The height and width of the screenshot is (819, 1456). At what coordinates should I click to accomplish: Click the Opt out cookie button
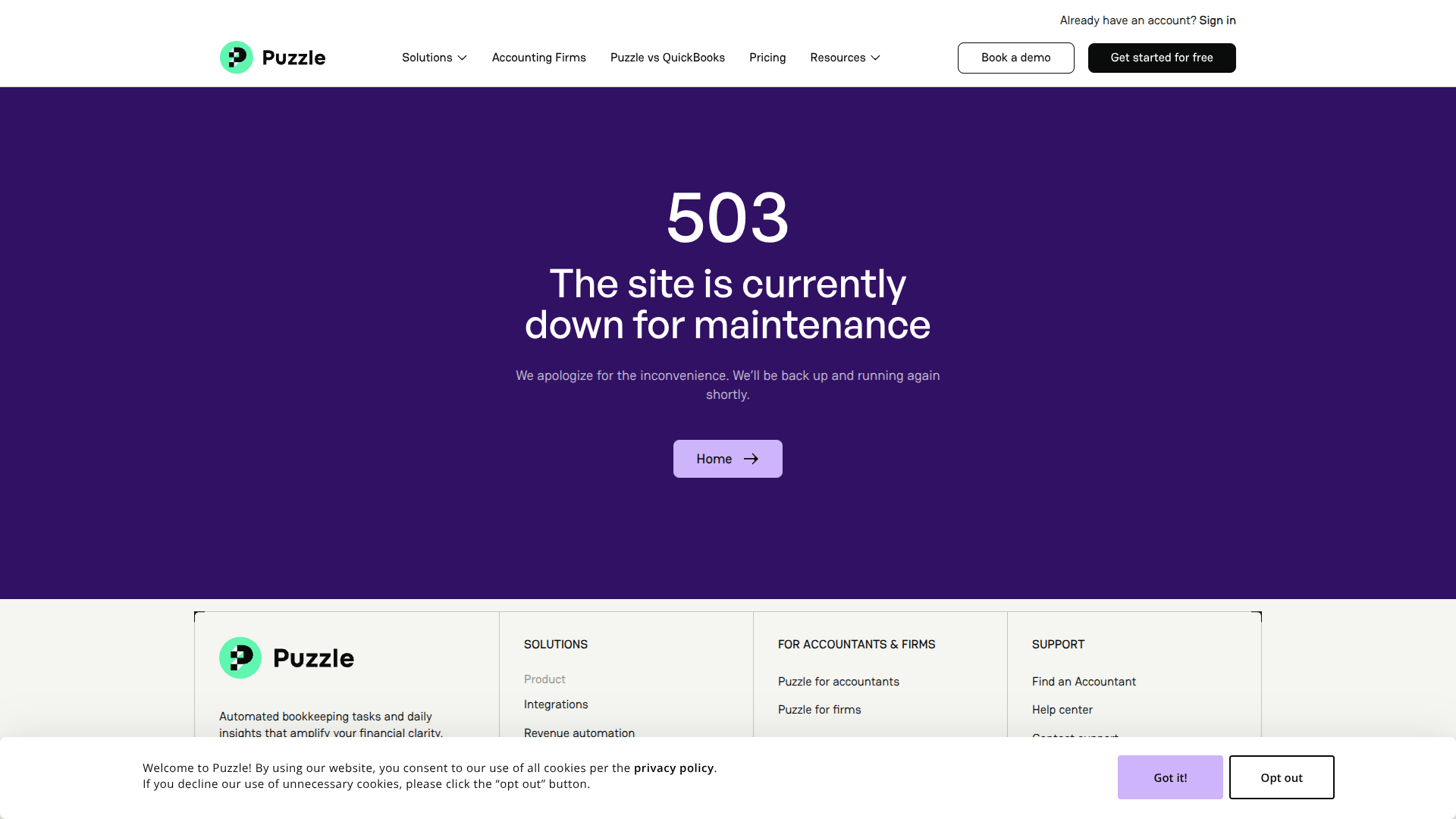coord(1281,777)
